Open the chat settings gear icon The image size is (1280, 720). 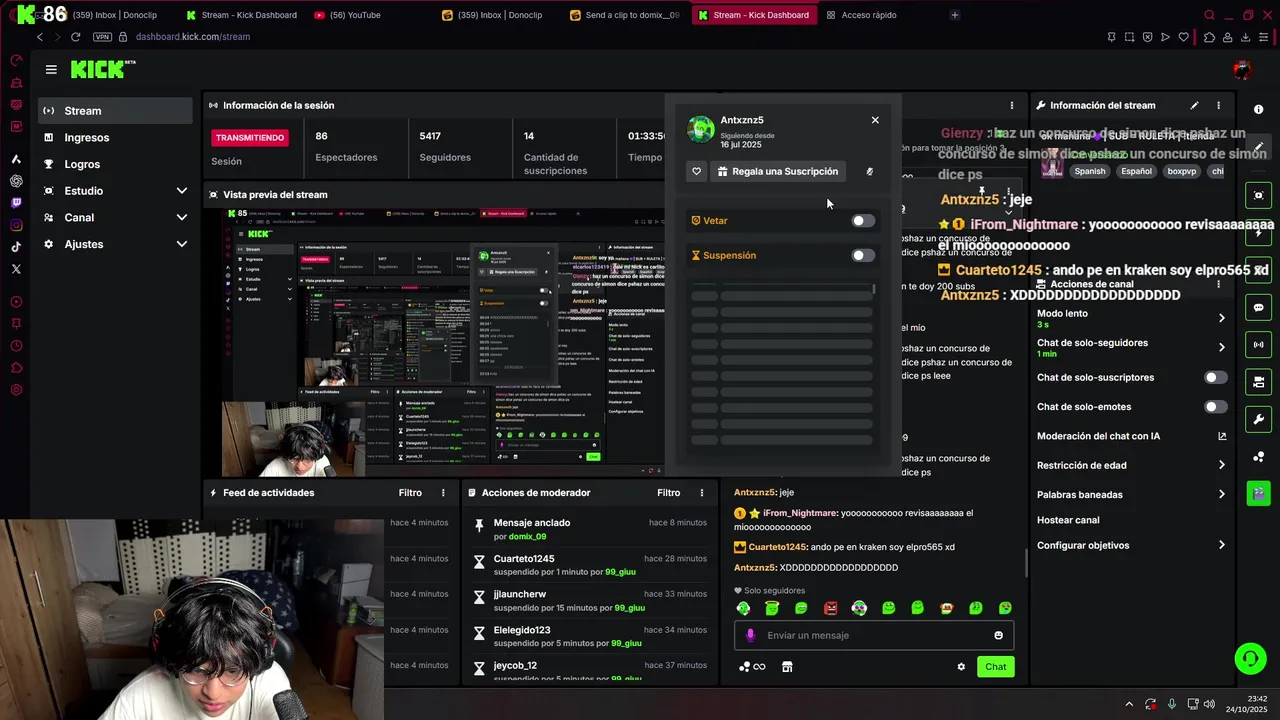pyautogui.click(x=961, y=667)
